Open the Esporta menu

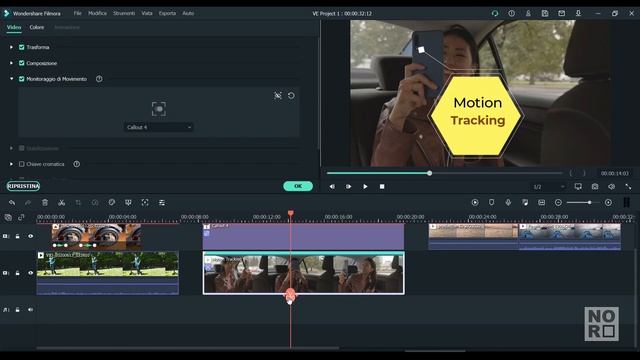click(167, 13)
